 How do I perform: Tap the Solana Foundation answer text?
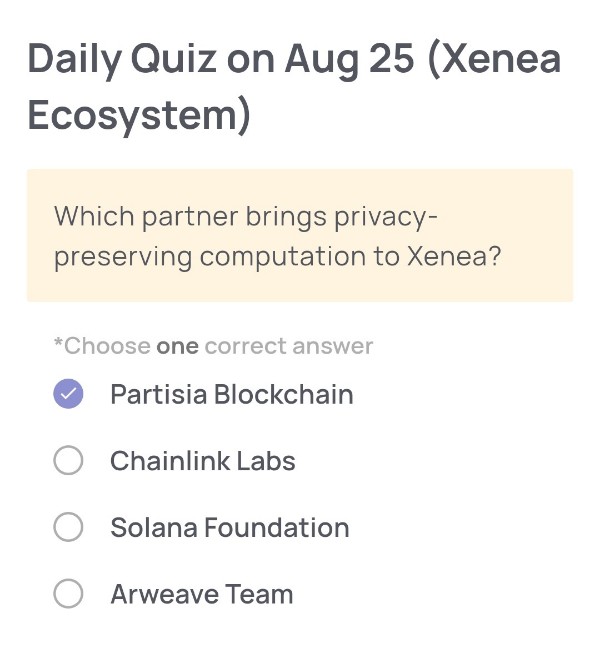point(229,528)
